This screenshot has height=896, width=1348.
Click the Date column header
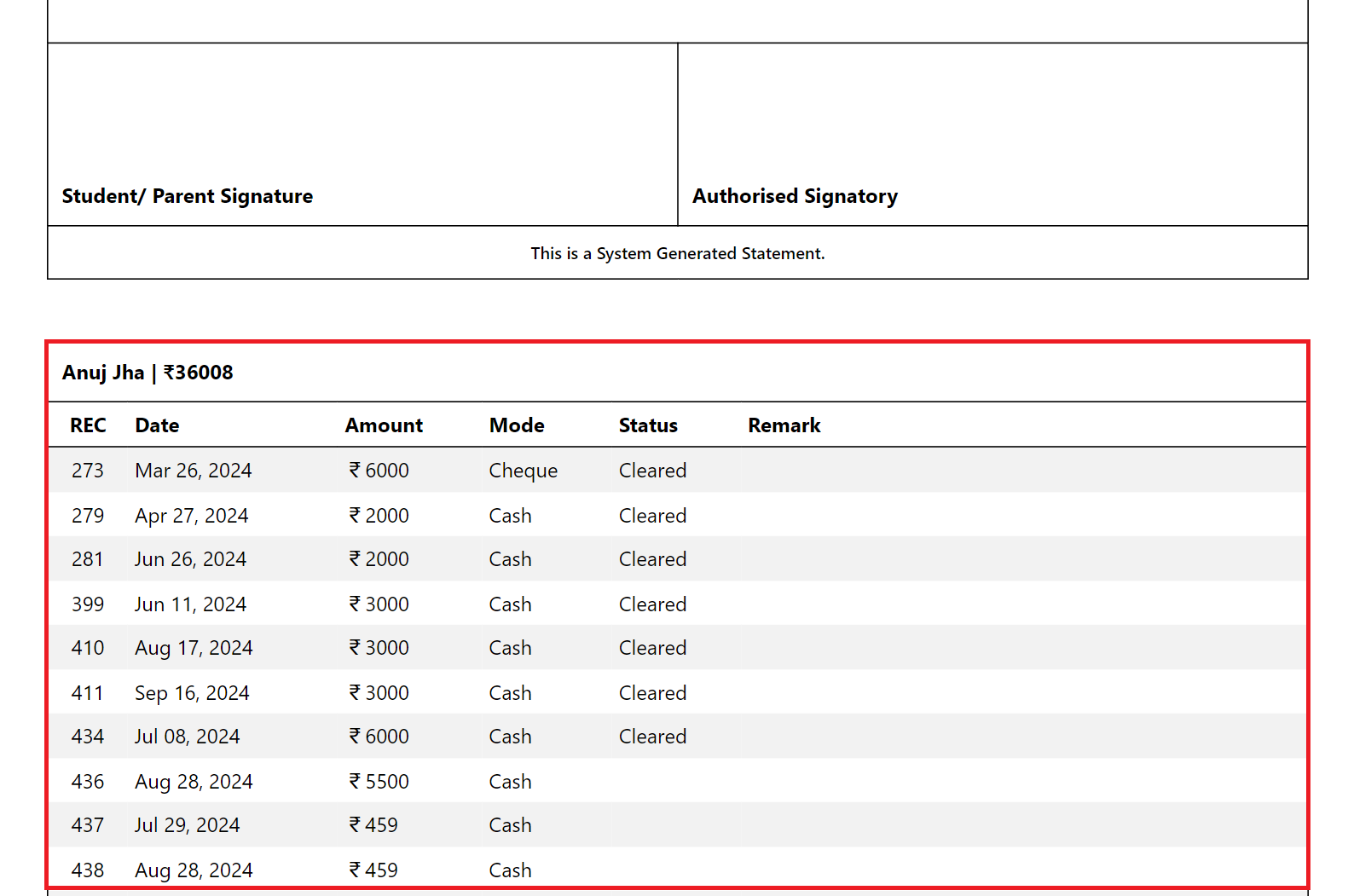coord(157,425)
